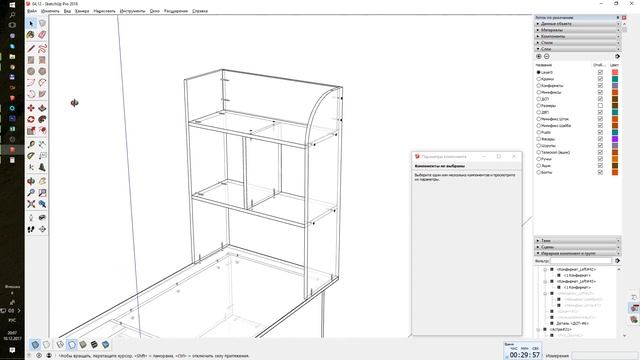Open the Камера menu
The width and height of the screenshot is (640, 360).
82,11
